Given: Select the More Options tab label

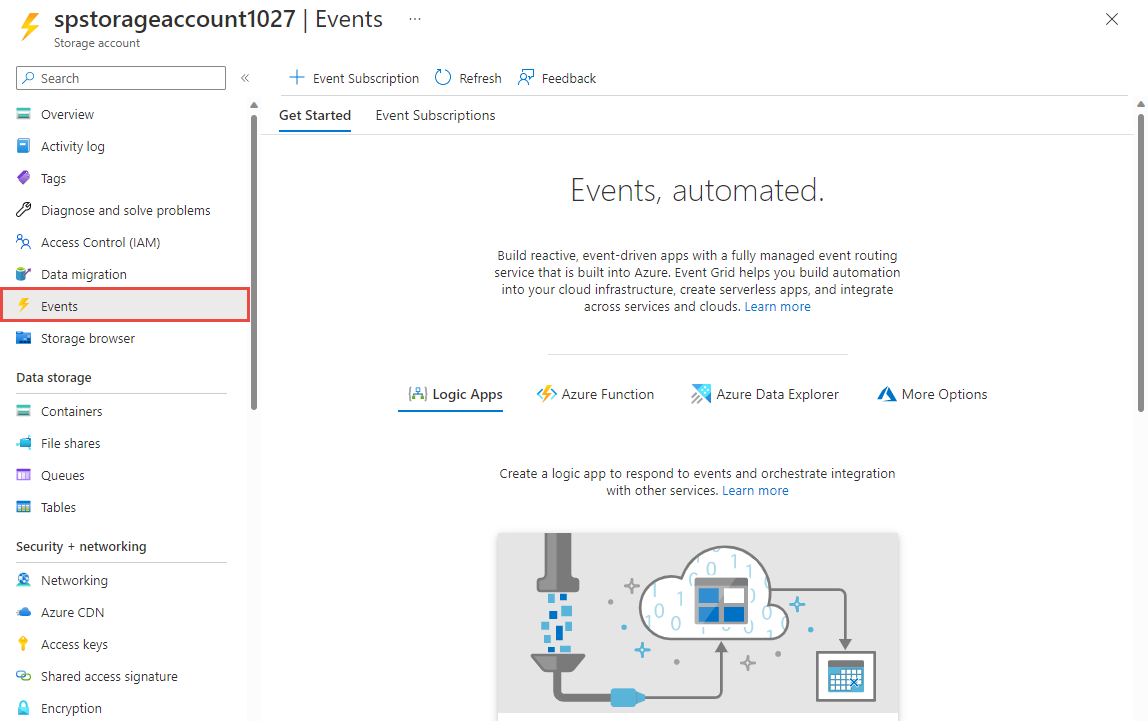Looking at the screenshot, I should [944, 394].
